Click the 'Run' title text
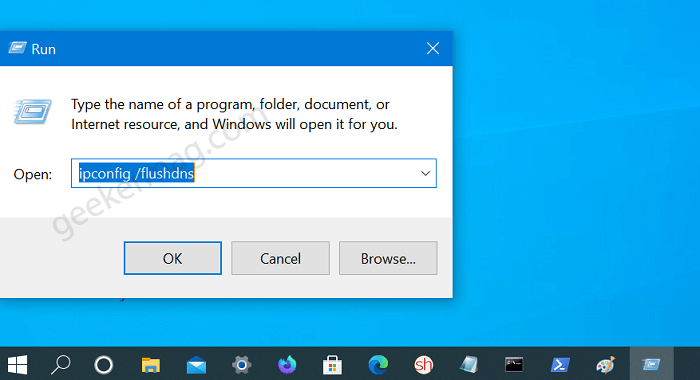700x380 pixels. coord(43,49)
